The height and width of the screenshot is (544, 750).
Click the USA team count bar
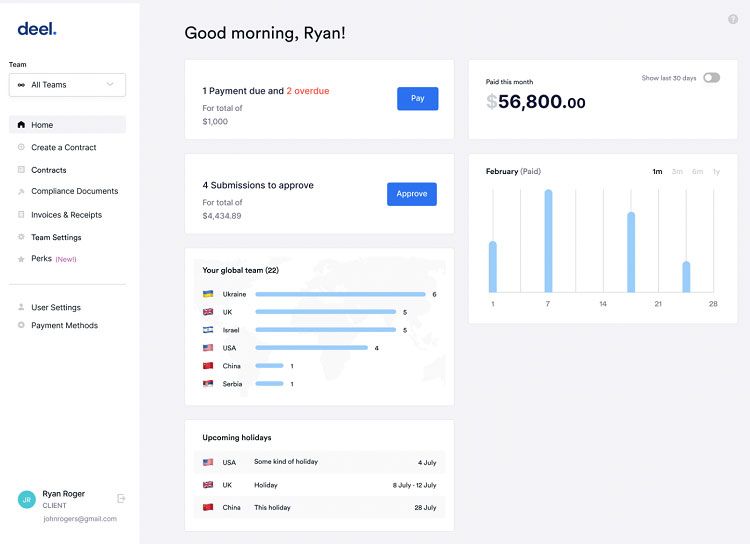point(311,348)
